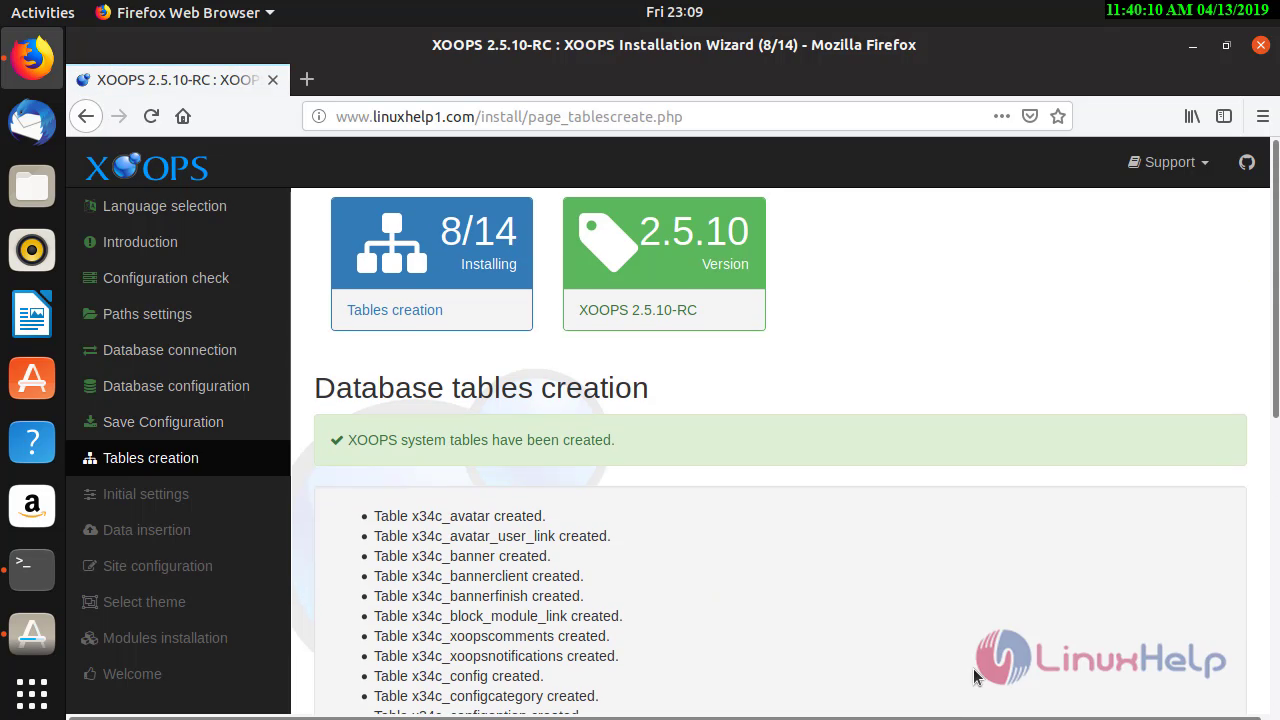This screenshot has width=1280, height=720.
Task: Click 'Table x34c_xoopscomments created.' line
Action: tap(492, 636)
